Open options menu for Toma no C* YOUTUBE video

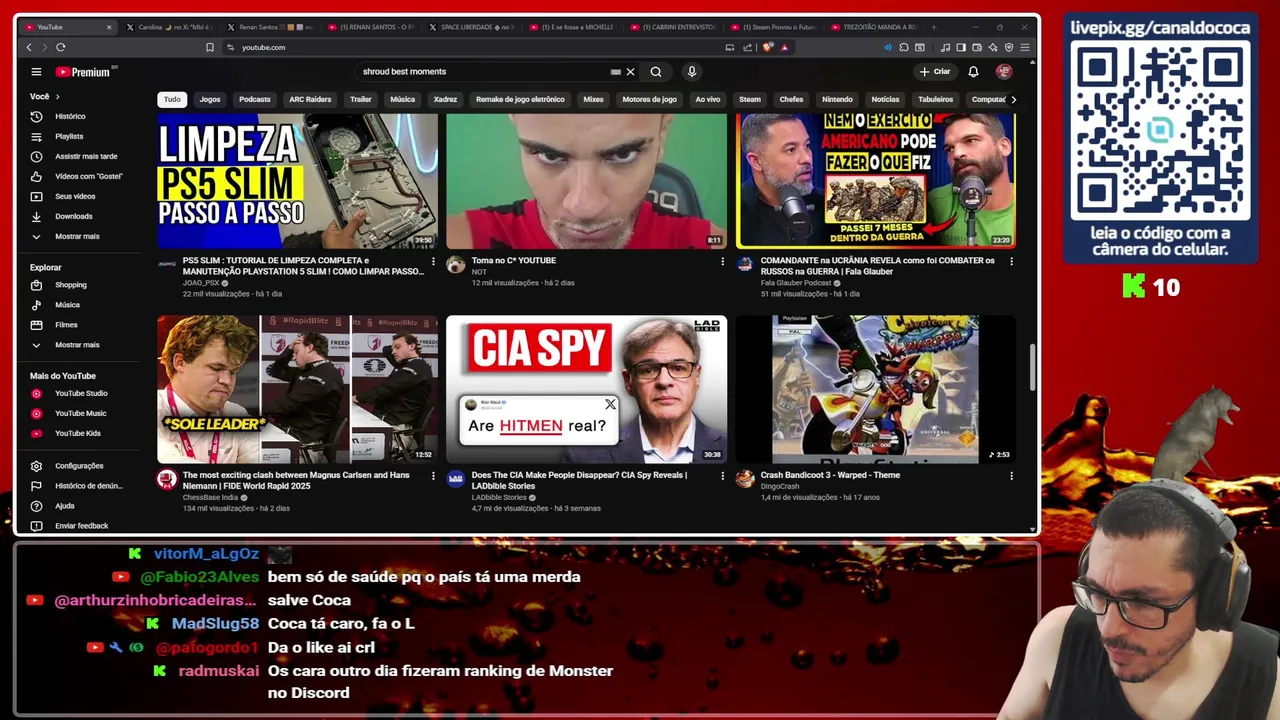pyautogui.click(x=722, y=261)
